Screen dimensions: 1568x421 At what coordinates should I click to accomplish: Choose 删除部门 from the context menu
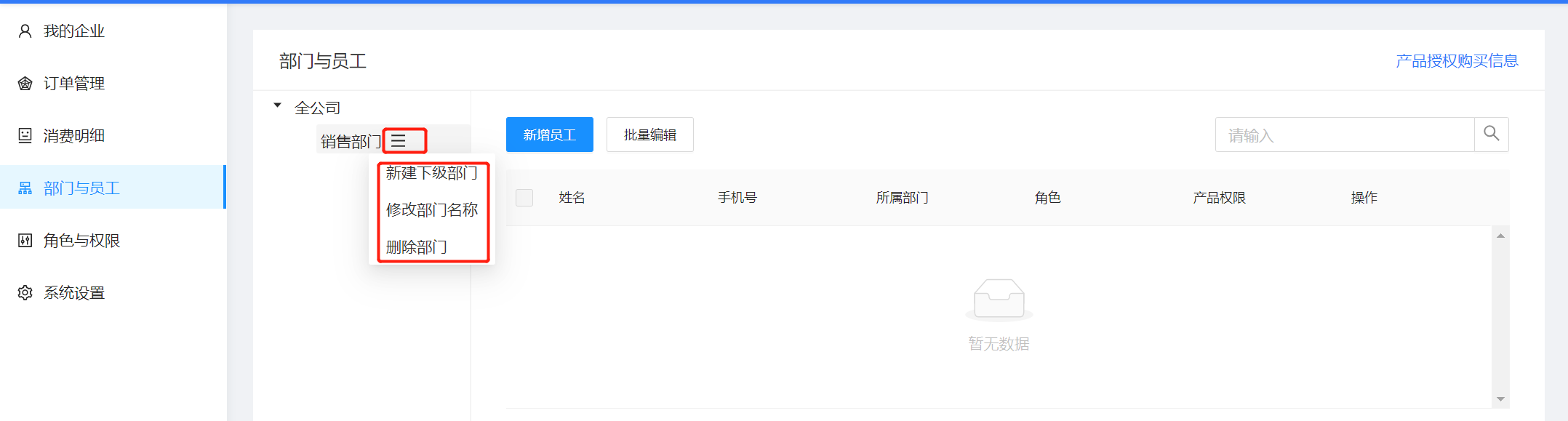[416, 247]
